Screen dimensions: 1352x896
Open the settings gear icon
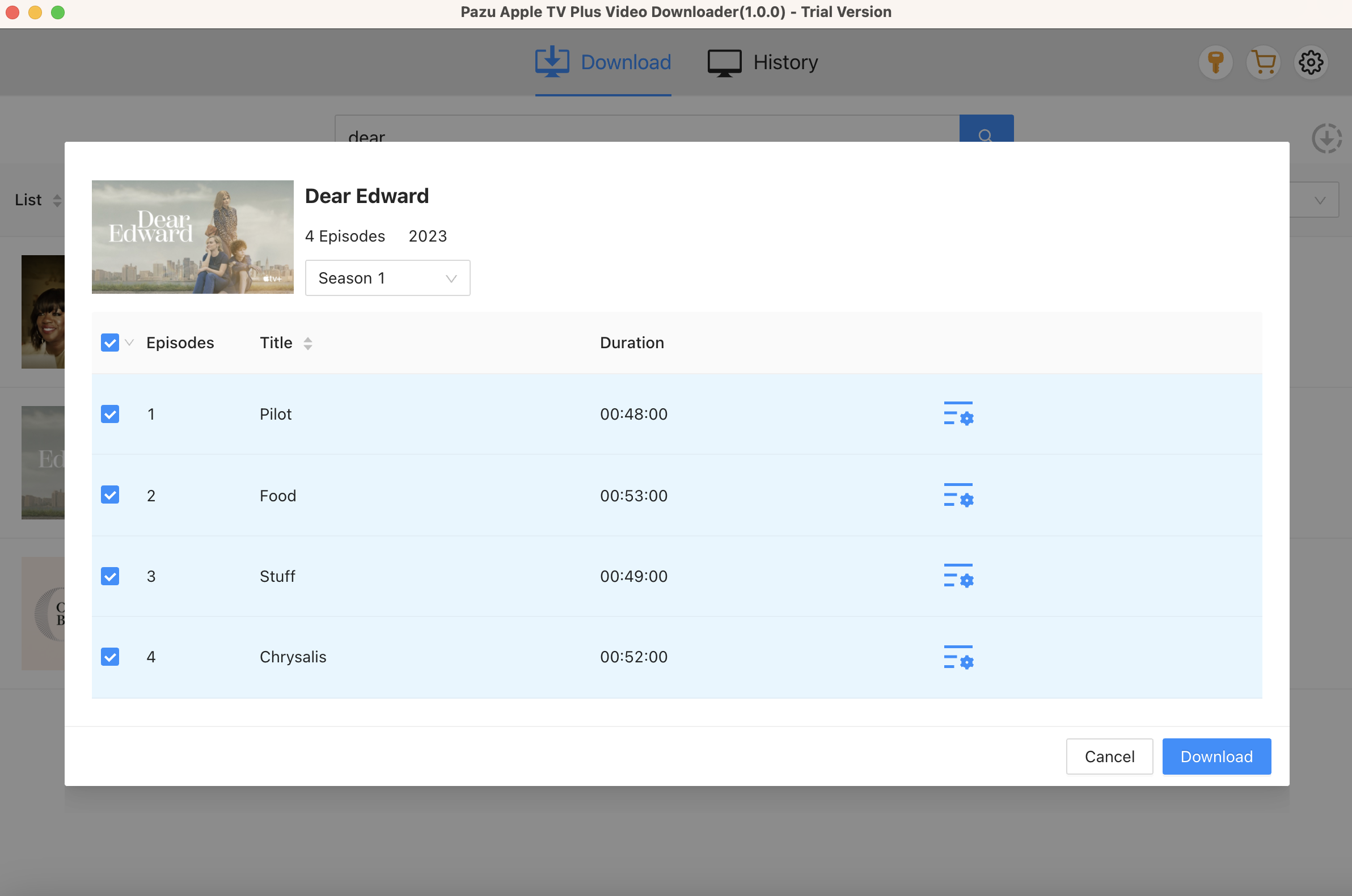pyautogui.click(x=1310, y=62)
